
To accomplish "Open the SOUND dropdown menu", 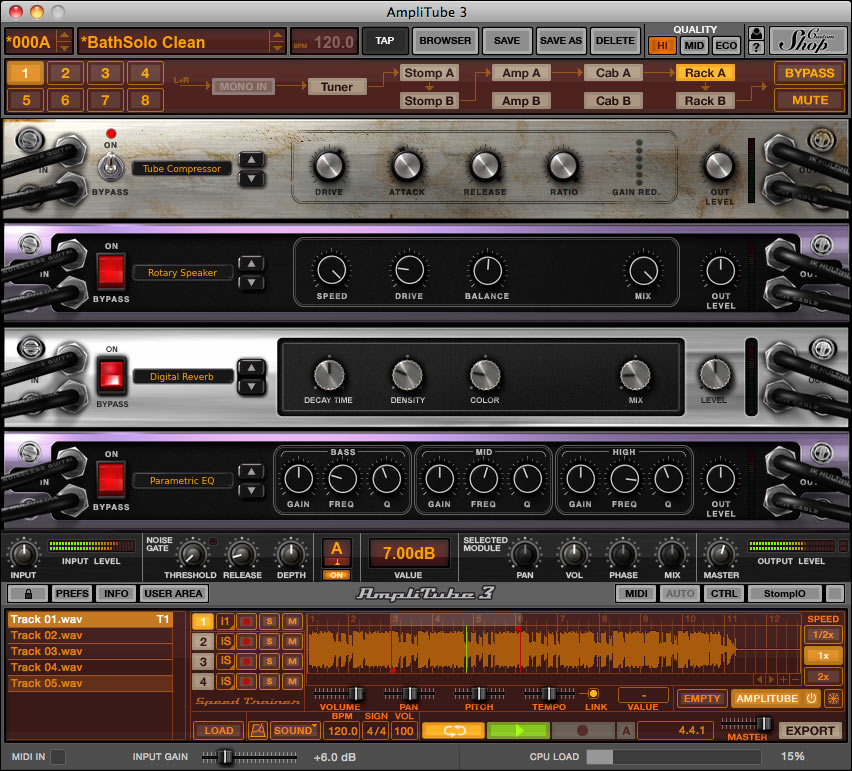I will tap(294, 730).
